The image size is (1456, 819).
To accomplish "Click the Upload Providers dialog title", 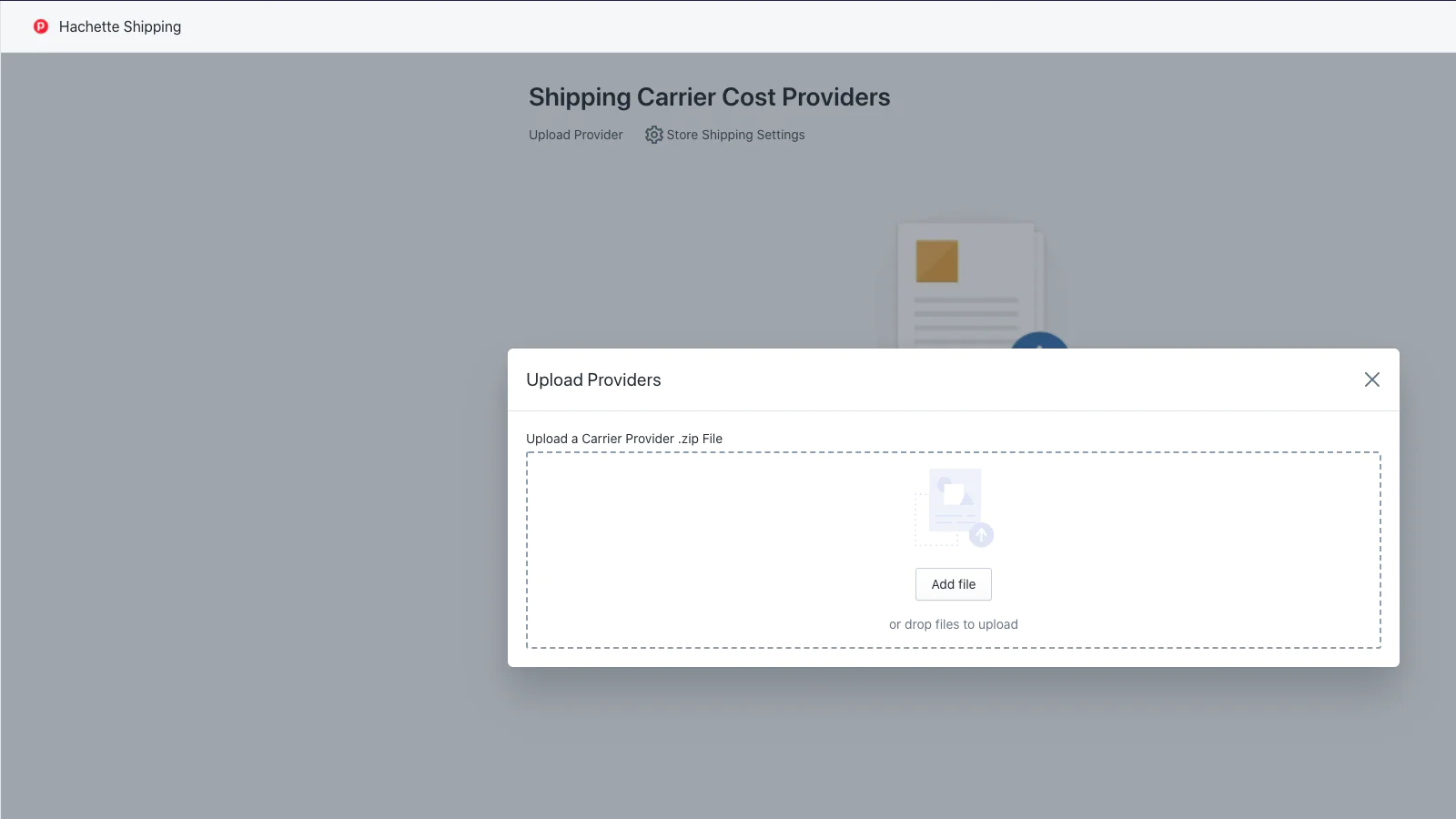I will (593, 379).
